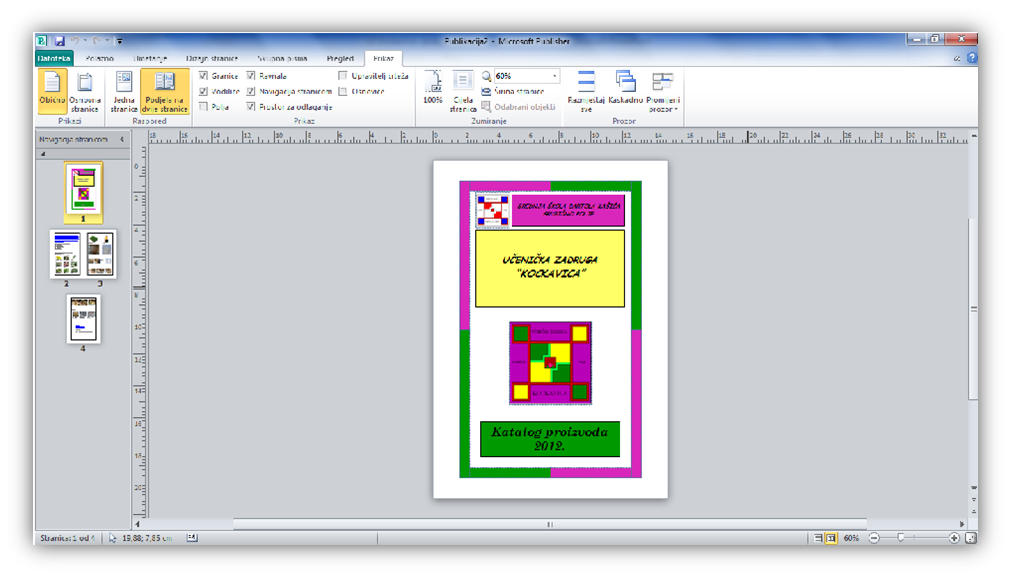Click the Undo arrow icon
The height and width of the screenshot is (577, 1011).
point(75,41)
